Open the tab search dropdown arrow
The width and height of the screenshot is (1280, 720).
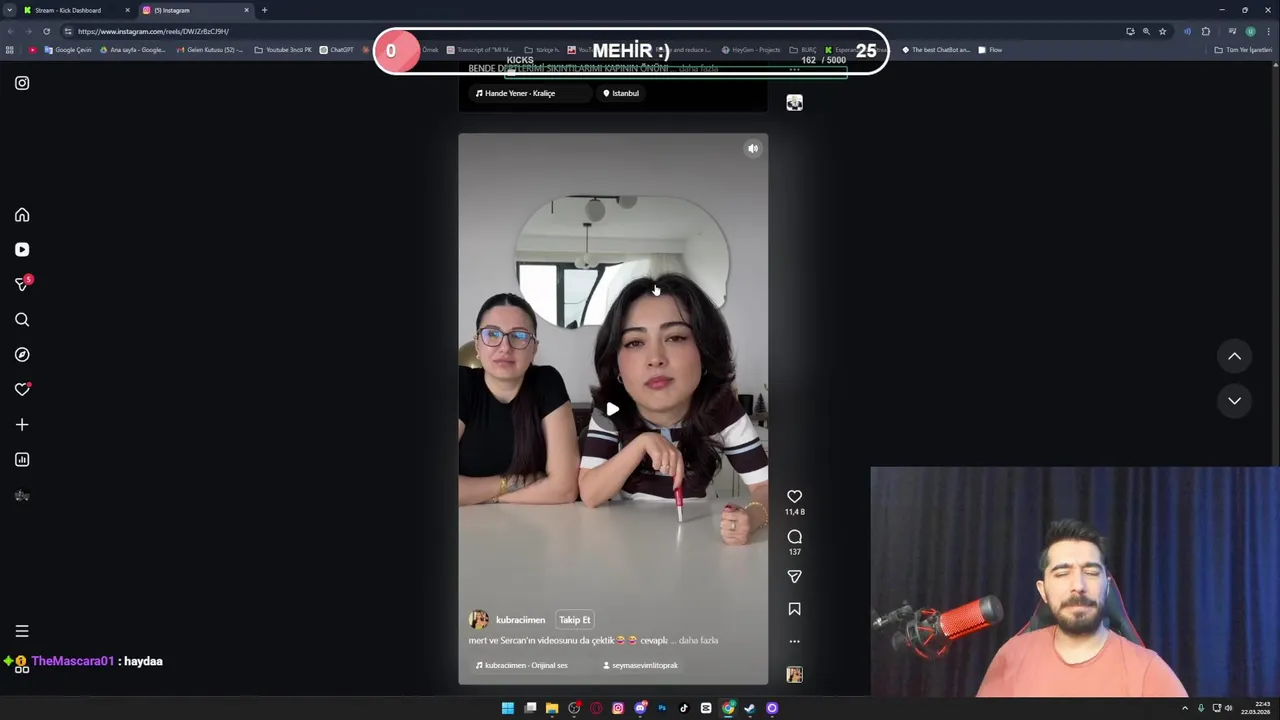click(x=9, y=10)
